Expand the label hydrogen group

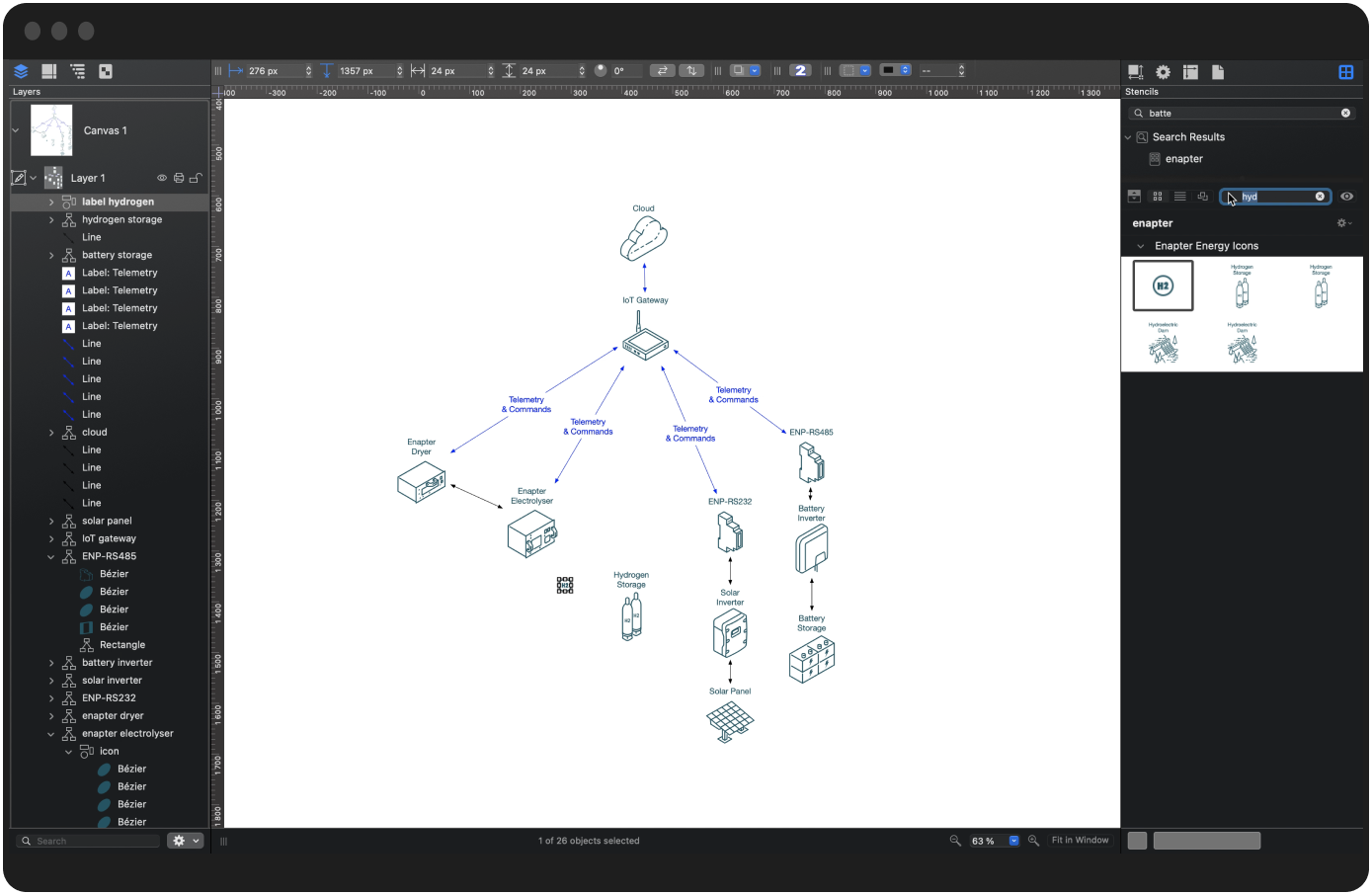pyautogui.click(x=51, y=202)
